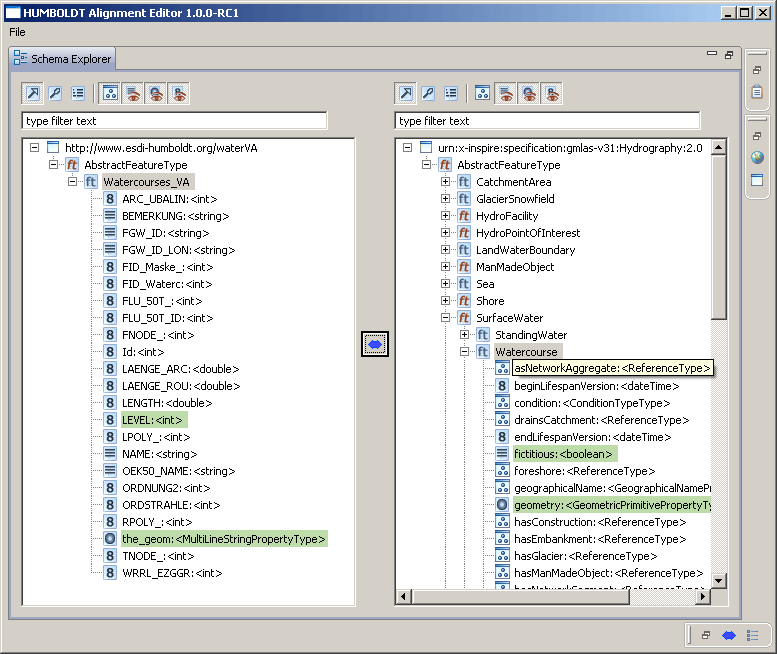Select BEMERKUNG string attribute
Screen dimensions: 777x654
point(175,216)
